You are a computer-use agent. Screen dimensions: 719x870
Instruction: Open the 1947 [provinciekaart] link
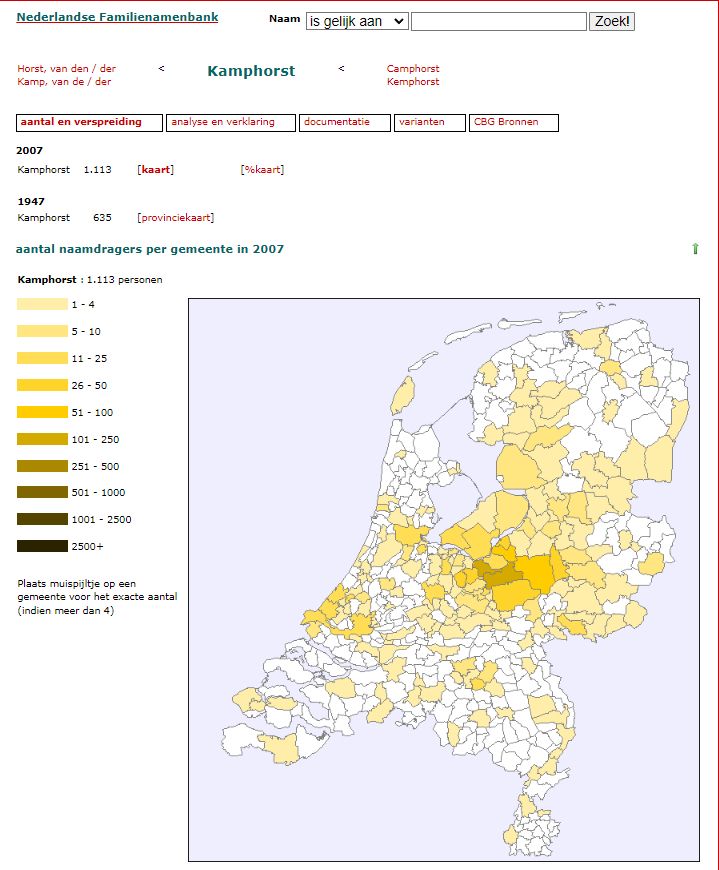(x=175, y=218)
